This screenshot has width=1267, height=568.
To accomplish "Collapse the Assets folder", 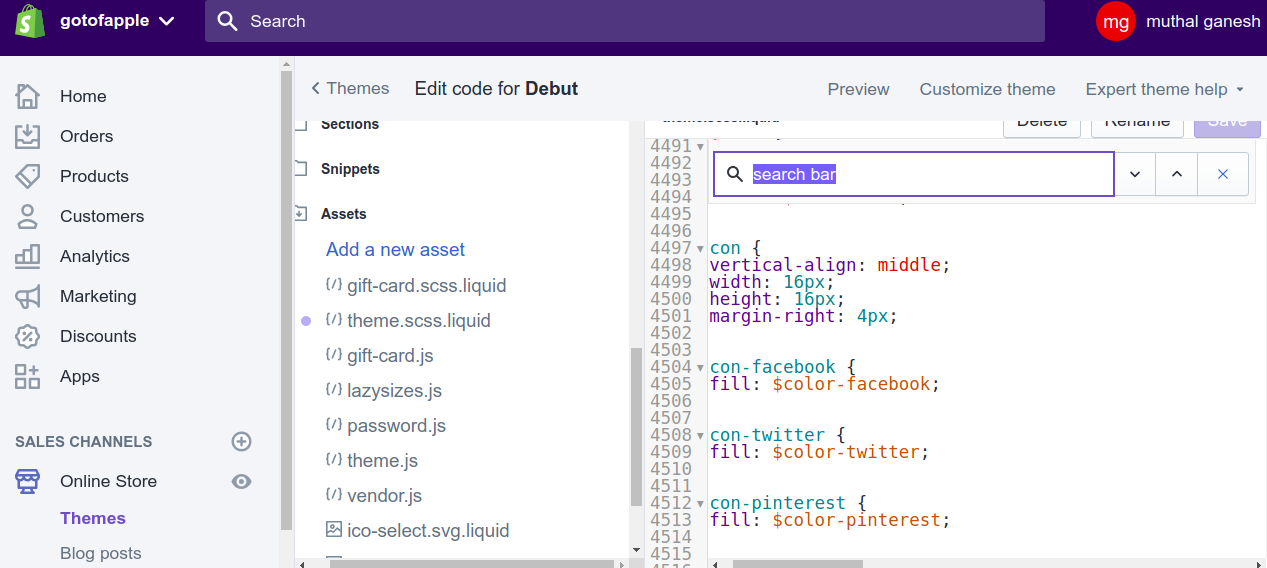I will point(300,214).
